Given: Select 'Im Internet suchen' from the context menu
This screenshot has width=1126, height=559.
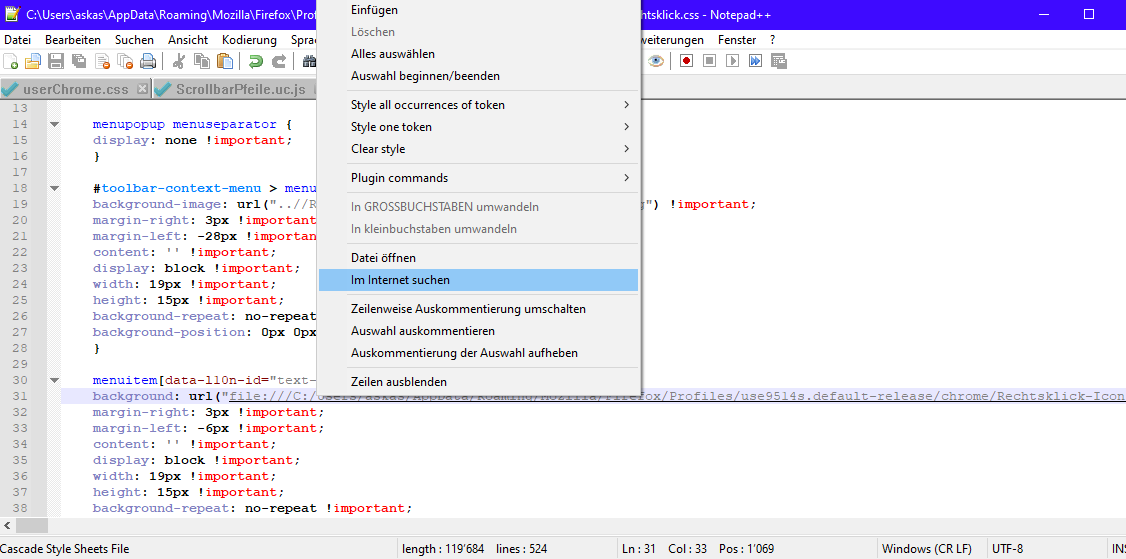Looking at the screenshot, I should (x=400, y=280).
